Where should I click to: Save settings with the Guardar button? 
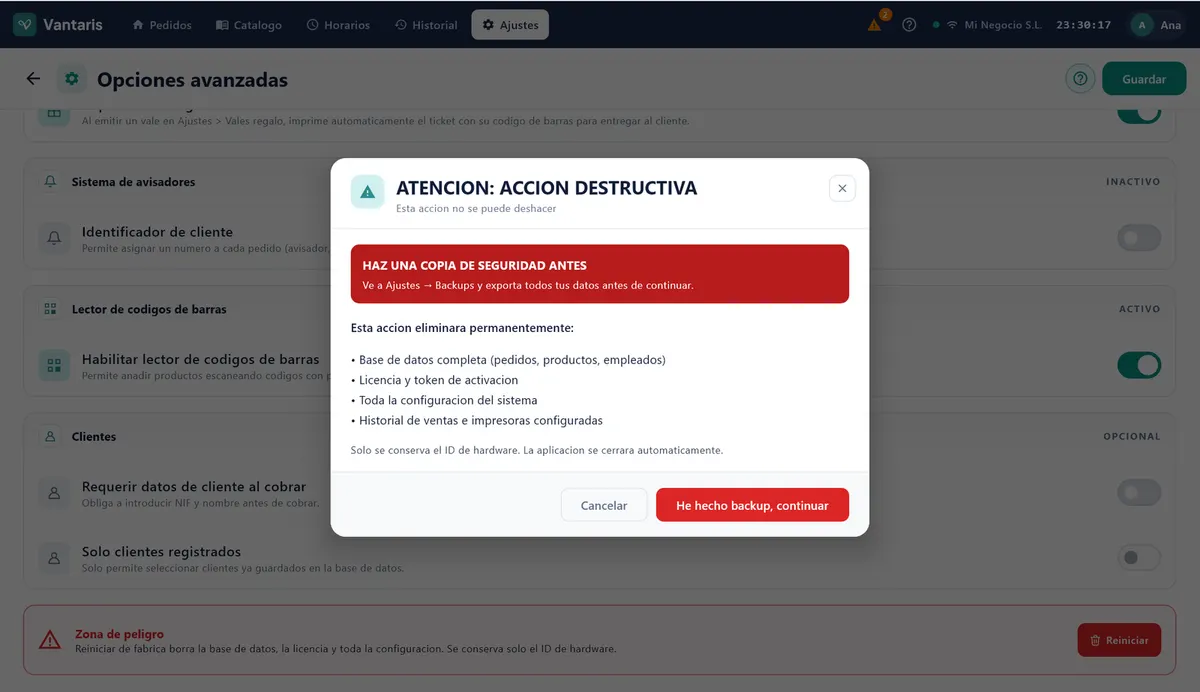pyautogui.click(x=1144, y=79)
